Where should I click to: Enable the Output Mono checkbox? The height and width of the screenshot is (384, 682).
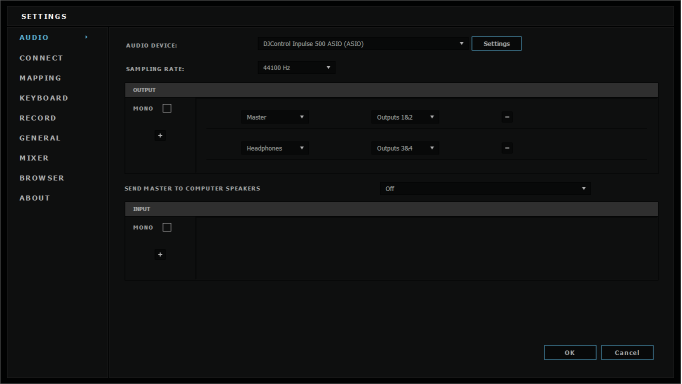[167, 108]
